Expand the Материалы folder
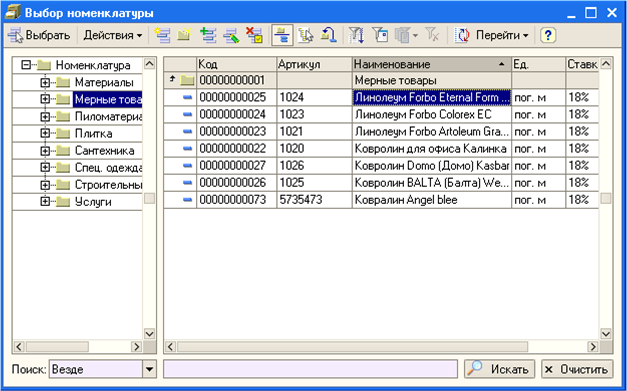Viewport: 627px width, 391px height. [45, 82]
